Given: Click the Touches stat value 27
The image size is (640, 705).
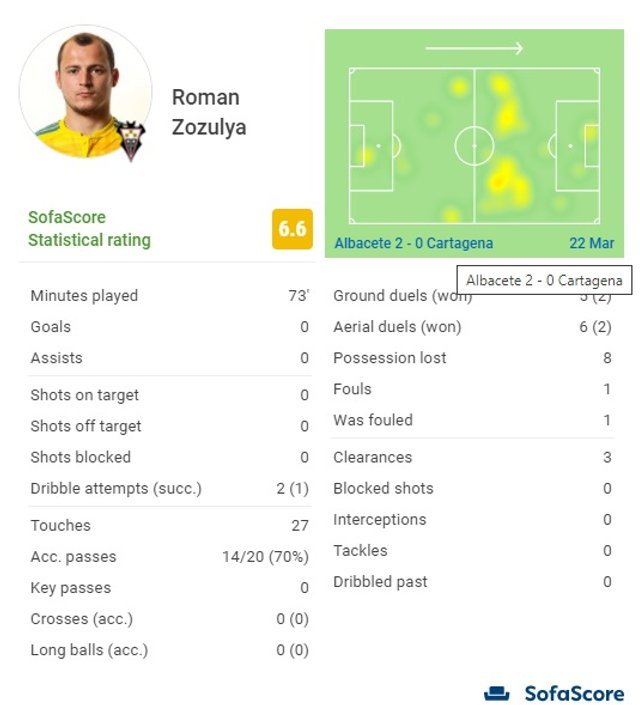Looking at the screenshot, I should 300,526.
